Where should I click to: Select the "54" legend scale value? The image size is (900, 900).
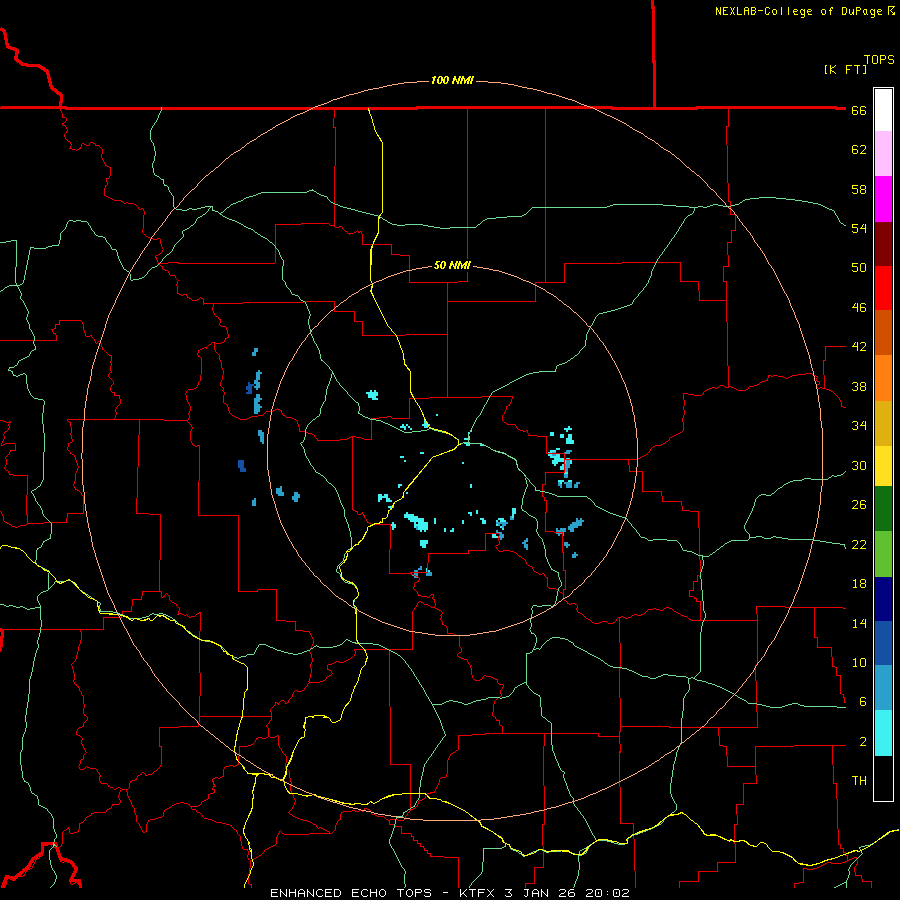click(859, 228)
